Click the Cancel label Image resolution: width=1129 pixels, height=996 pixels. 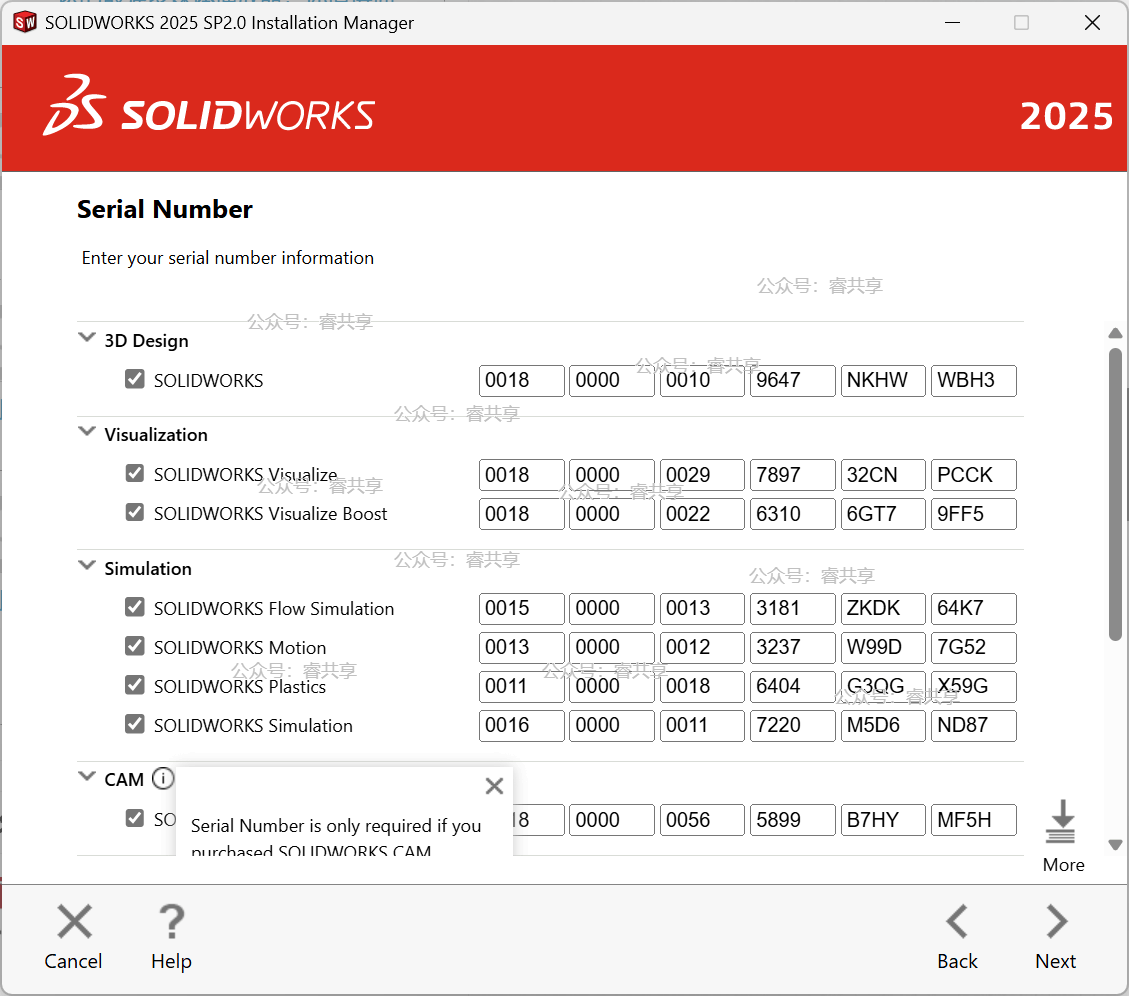[x=73, y=961]
